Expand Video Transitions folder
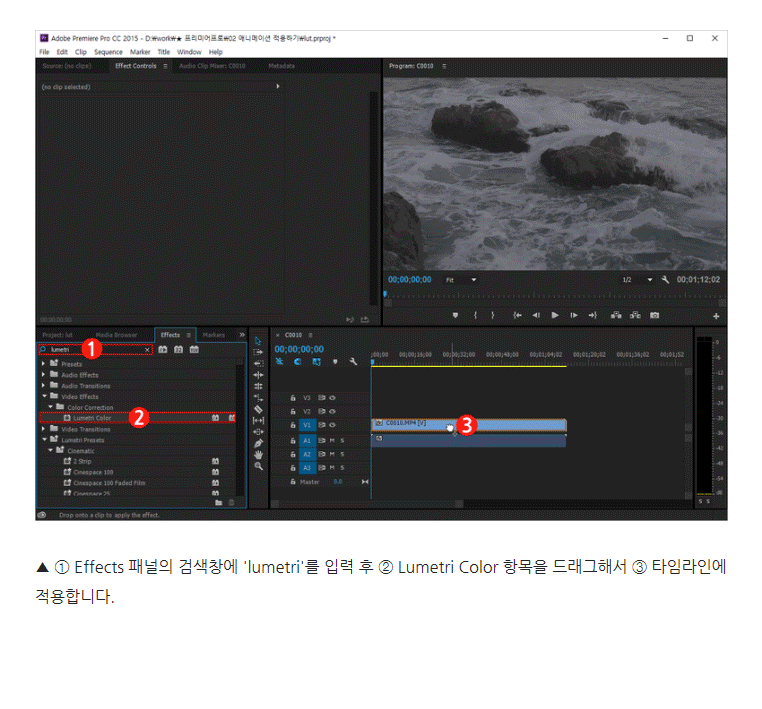Screen dimensions: 762x709 pos(43,429)
